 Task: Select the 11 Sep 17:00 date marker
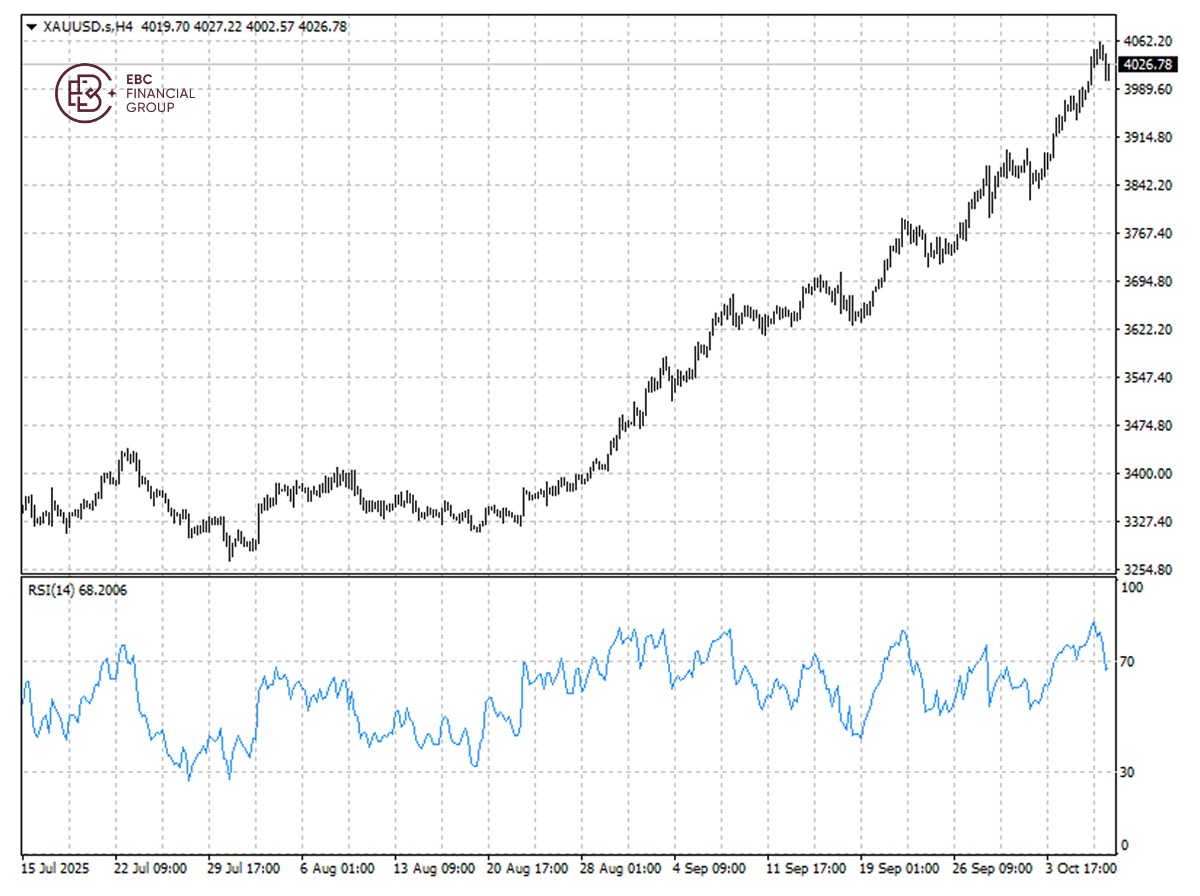(805, 868)
